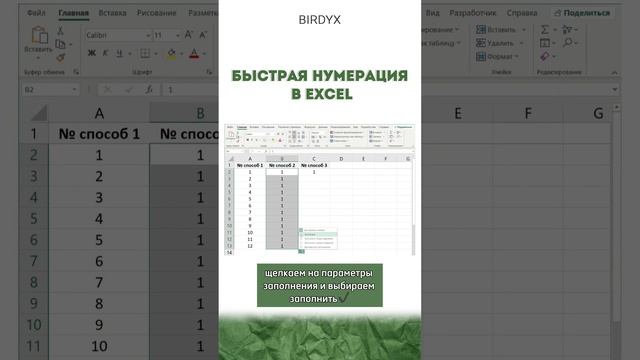This screenshot has width=640, height=360.
Task: Click the Cut scissors icon
Action: (x=60, y=31)
